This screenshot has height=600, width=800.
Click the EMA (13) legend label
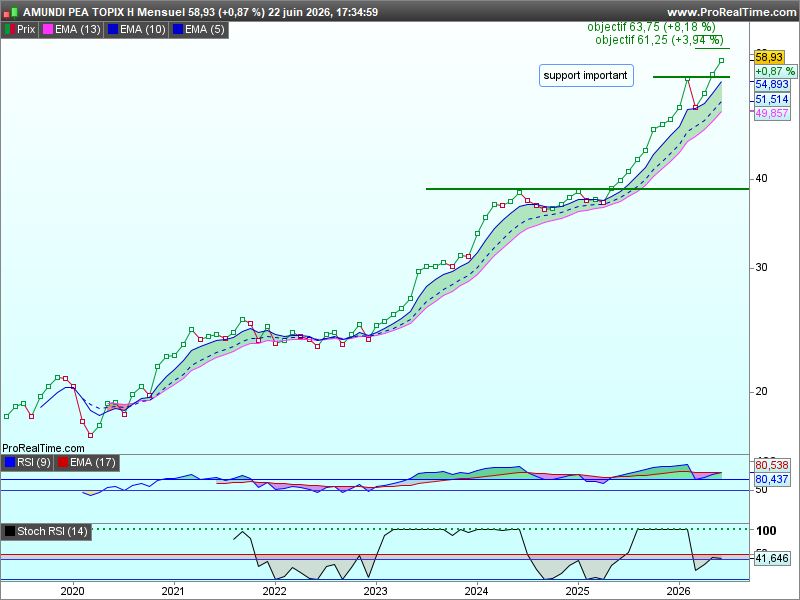[78, 30]
